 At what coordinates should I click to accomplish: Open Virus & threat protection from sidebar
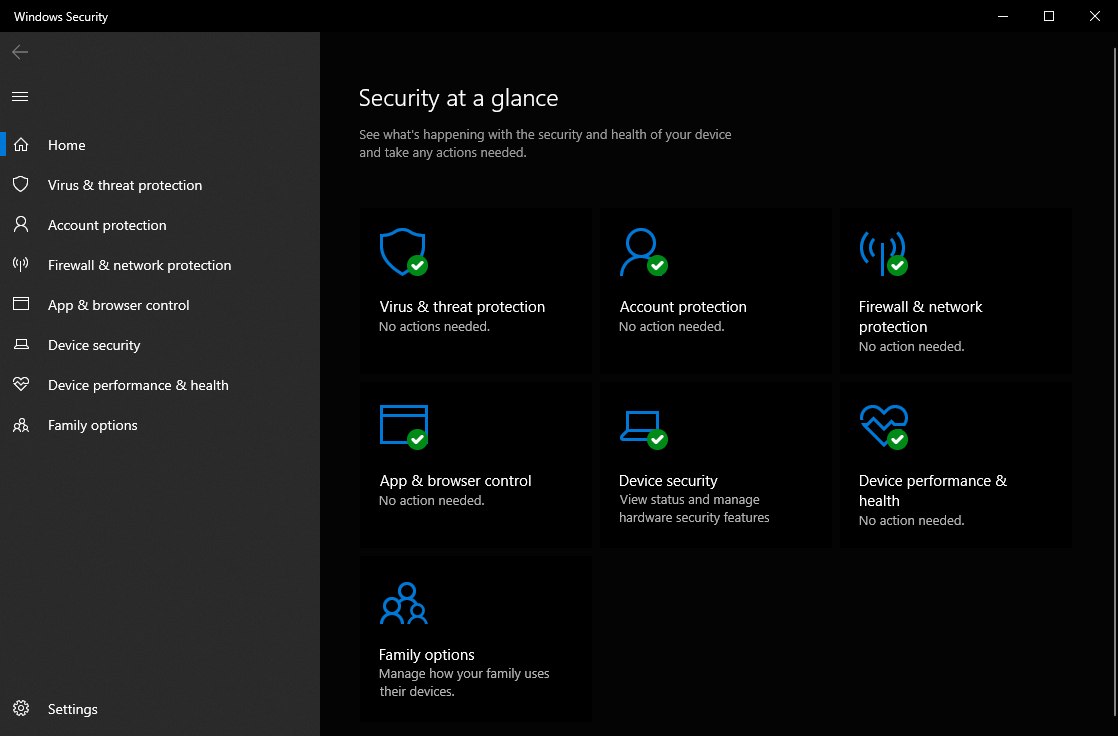click(x=125, y=185)
